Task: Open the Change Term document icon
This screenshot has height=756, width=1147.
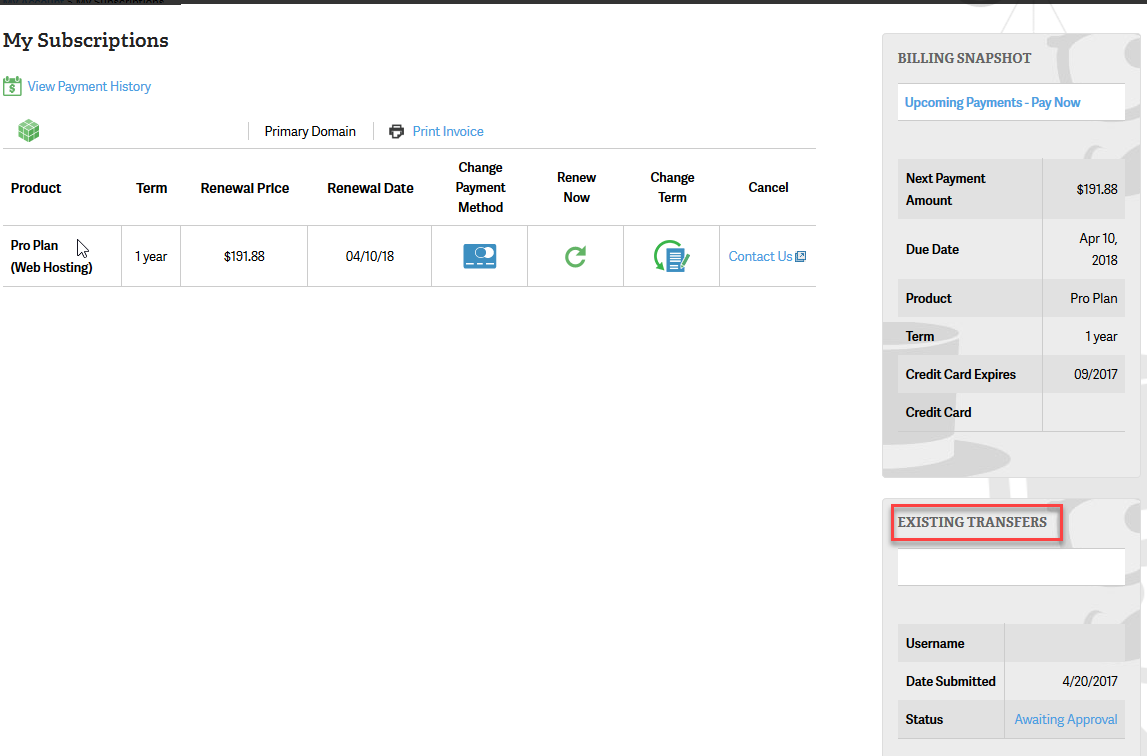Action: [x=671, y=257]
